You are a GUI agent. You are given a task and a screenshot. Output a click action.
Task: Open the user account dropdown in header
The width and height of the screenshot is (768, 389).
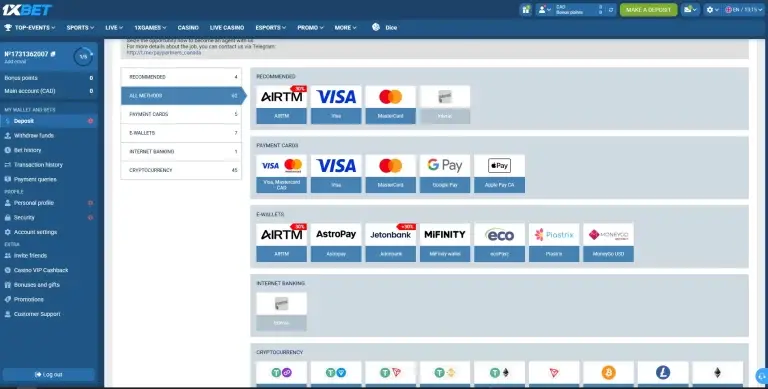click(x=544, y=10)
